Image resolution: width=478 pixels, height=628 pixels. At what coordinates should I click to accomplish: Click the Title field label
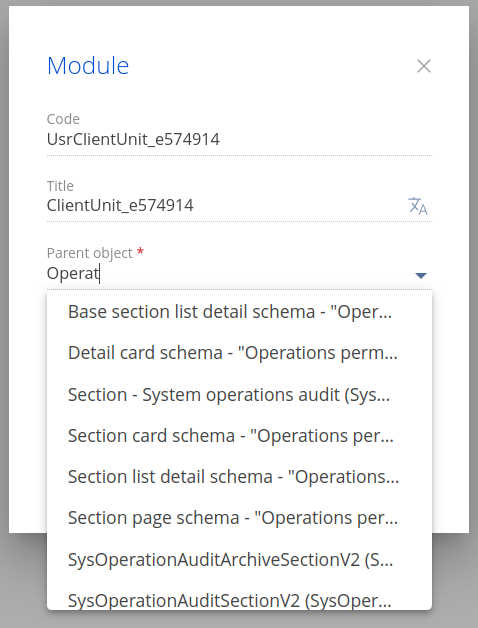[x=61, y=186]
